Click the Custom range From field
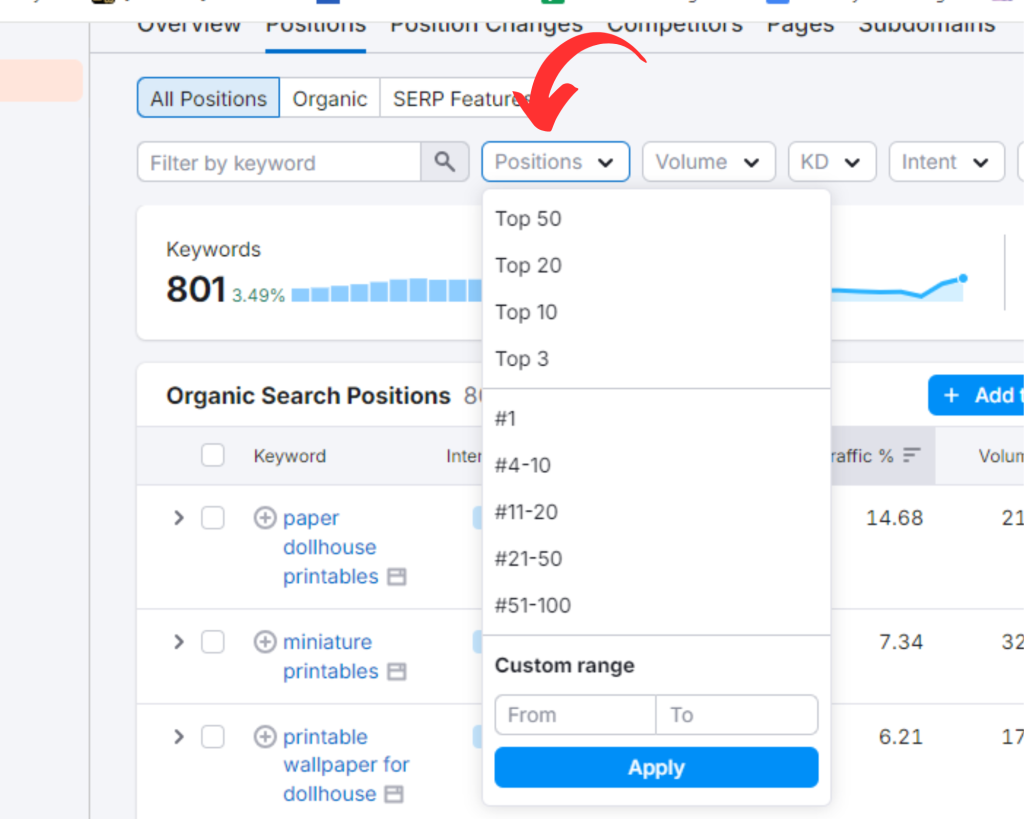The image size is (1024, 819). (575, 715)
